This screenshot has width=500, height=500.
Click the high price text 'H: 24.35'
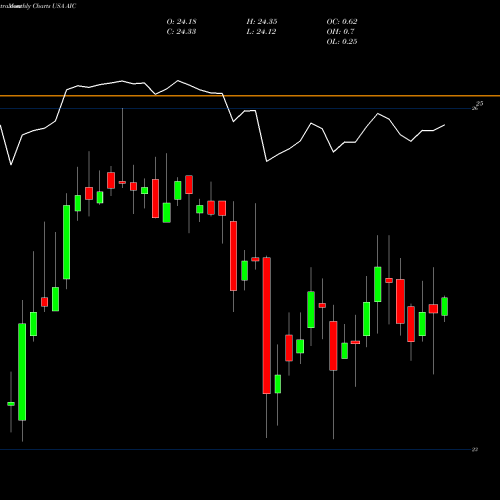pyautogui.click(x=262, y=22)
